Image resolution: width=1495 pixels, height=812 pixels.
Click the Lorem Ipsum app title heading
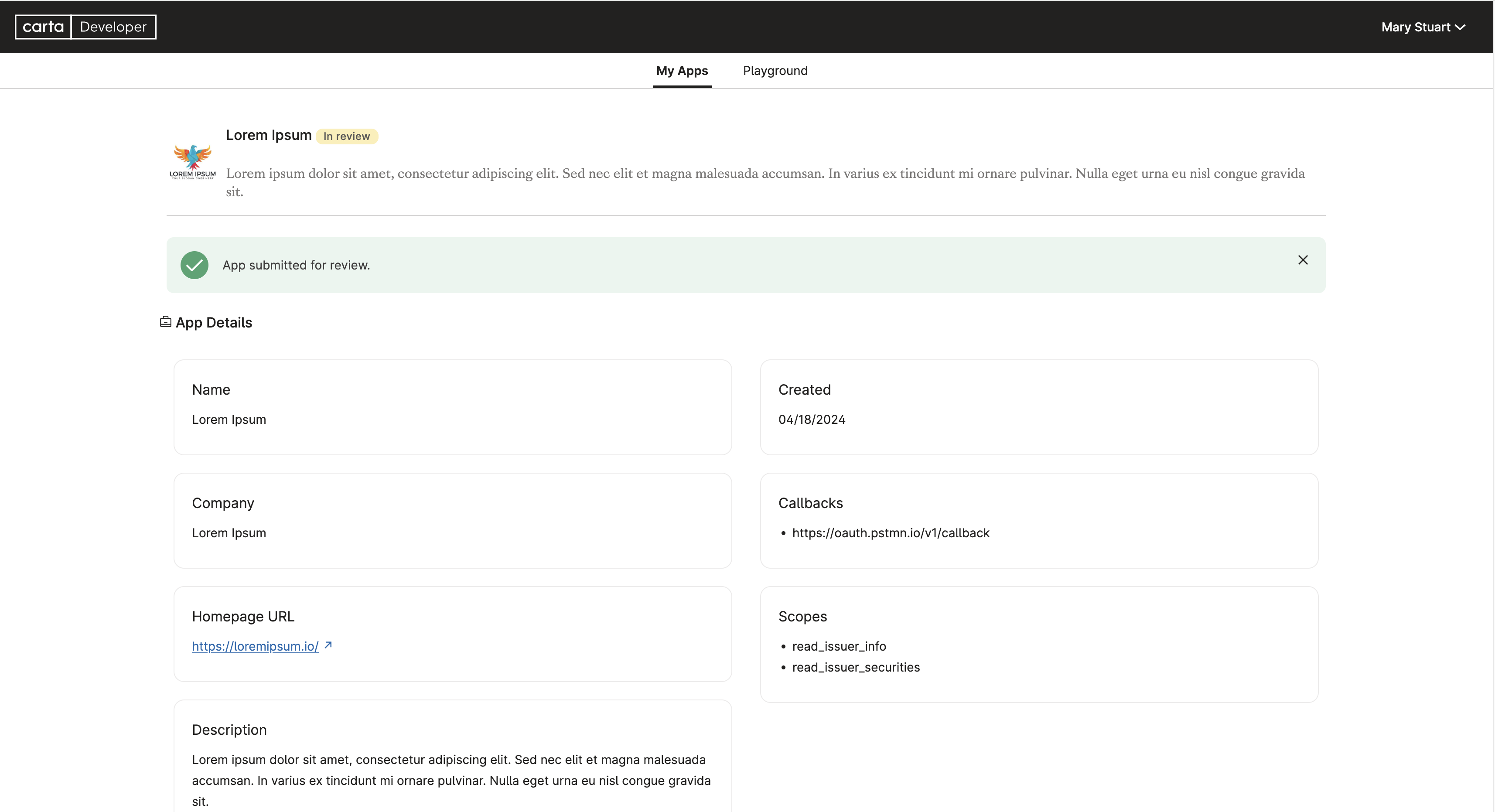click(268, 135)
